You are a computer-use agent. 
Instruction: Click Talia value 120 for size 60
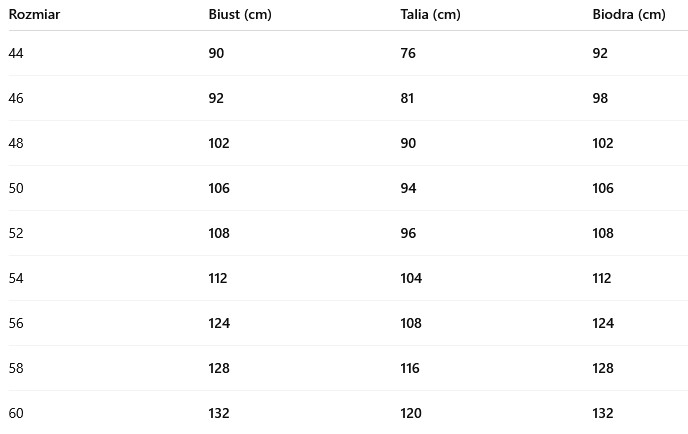click(x=411, y=413)
